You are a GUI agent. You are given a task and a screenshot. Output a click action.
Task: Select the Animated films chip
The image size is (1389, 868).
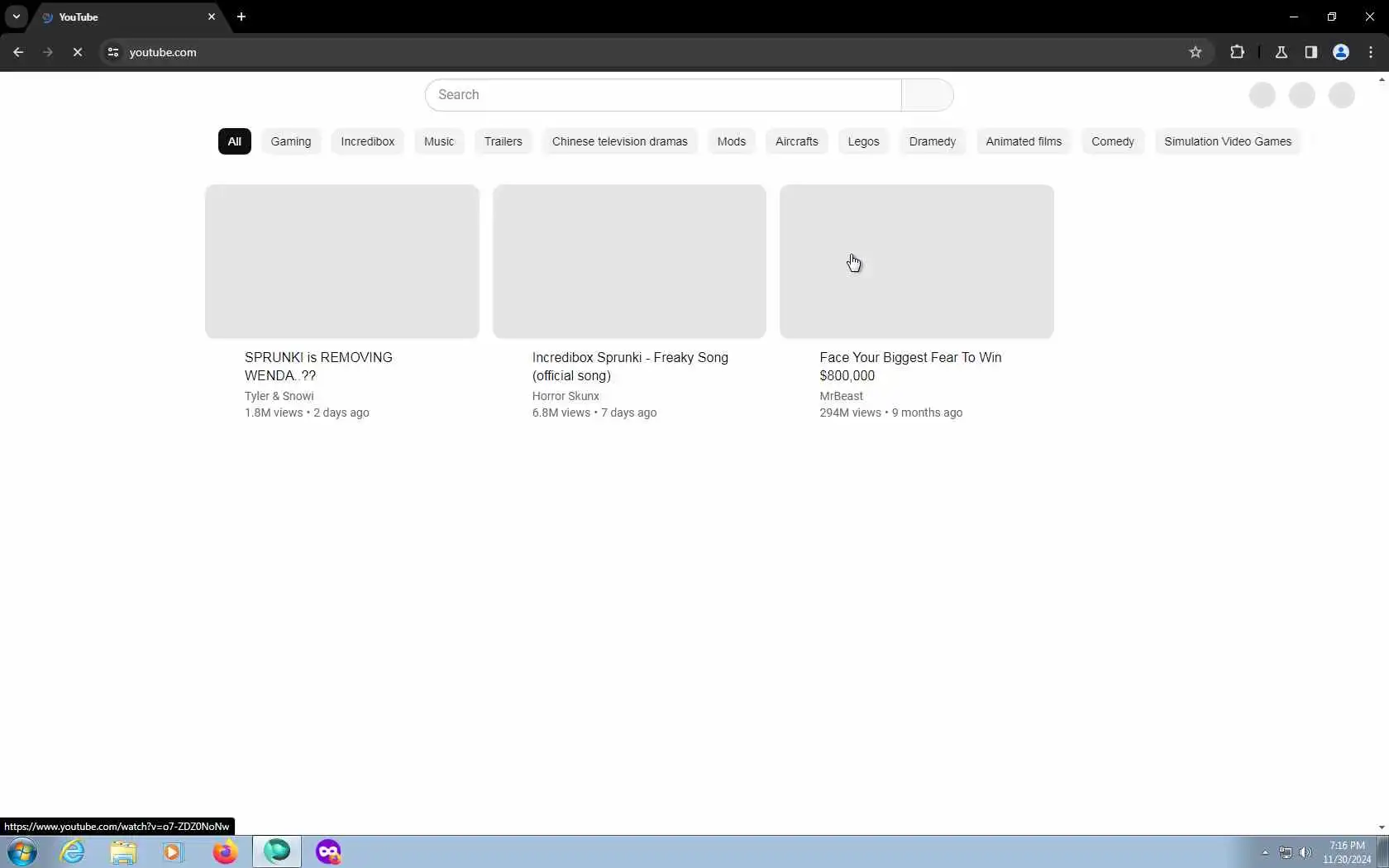point(1024,141)
